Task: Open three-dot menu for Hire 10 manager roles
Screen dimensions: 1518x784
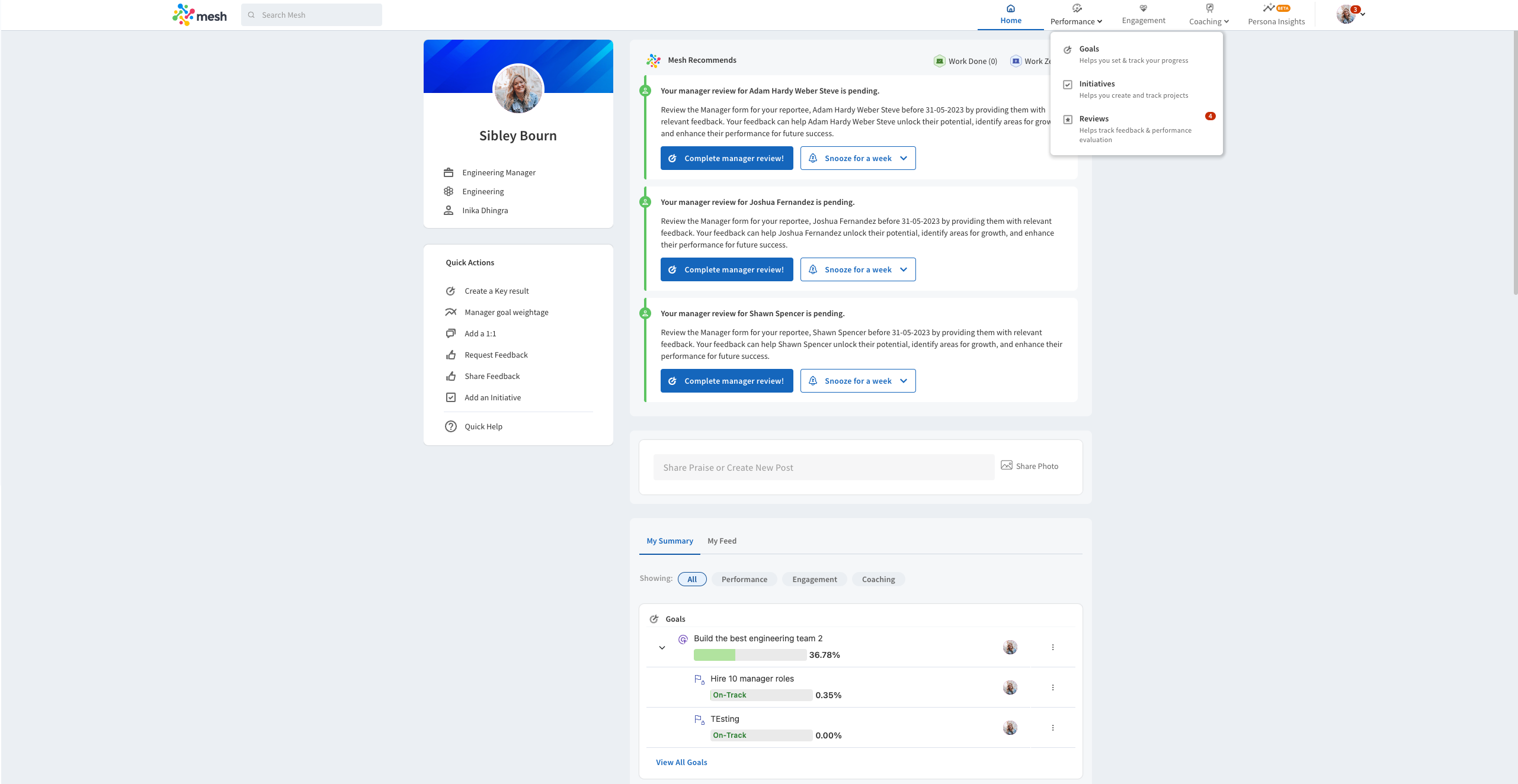Action: click(x=1052, y=687)
